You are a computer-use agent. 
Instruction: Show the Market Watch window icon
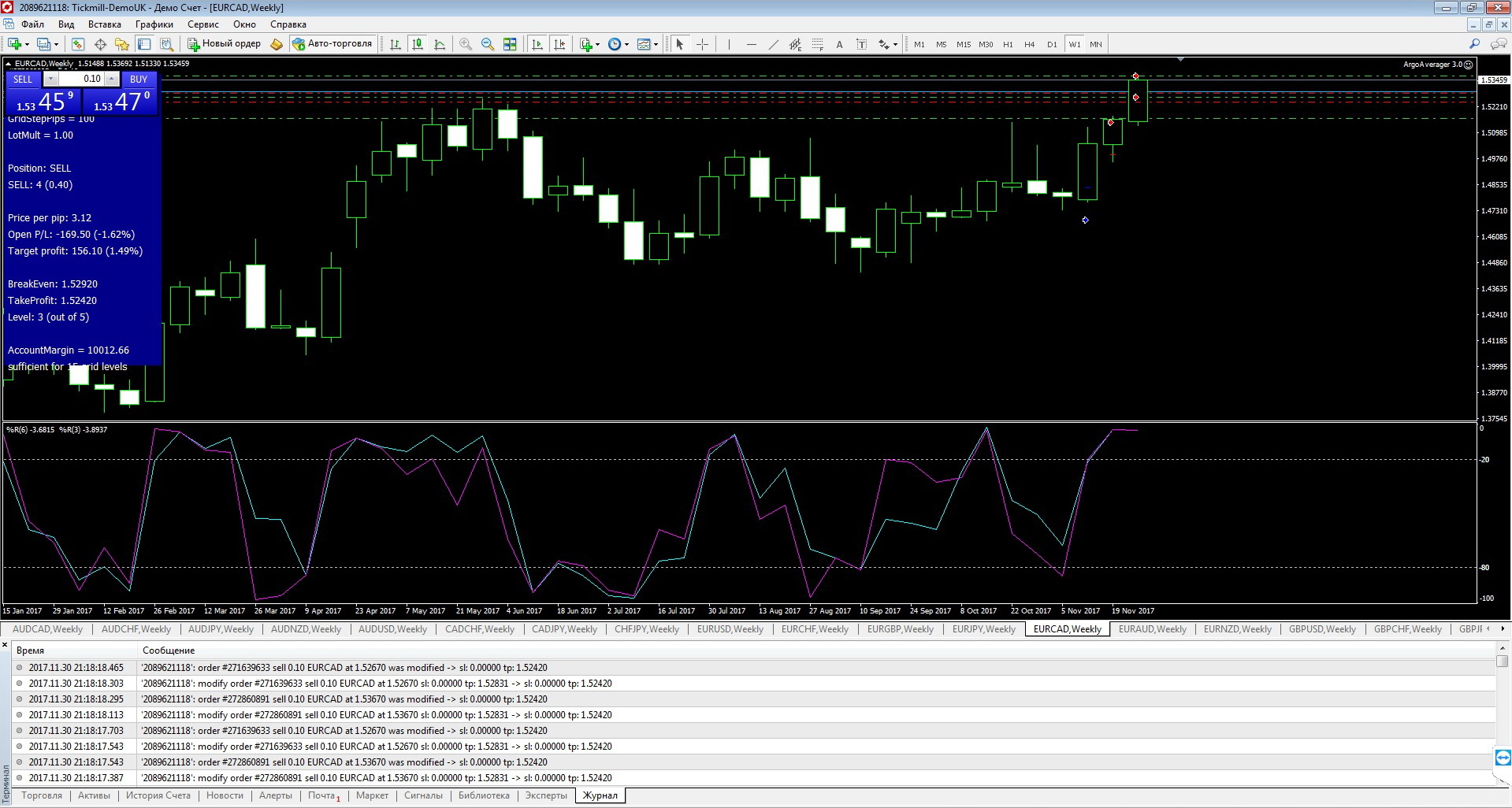[78, 44]
